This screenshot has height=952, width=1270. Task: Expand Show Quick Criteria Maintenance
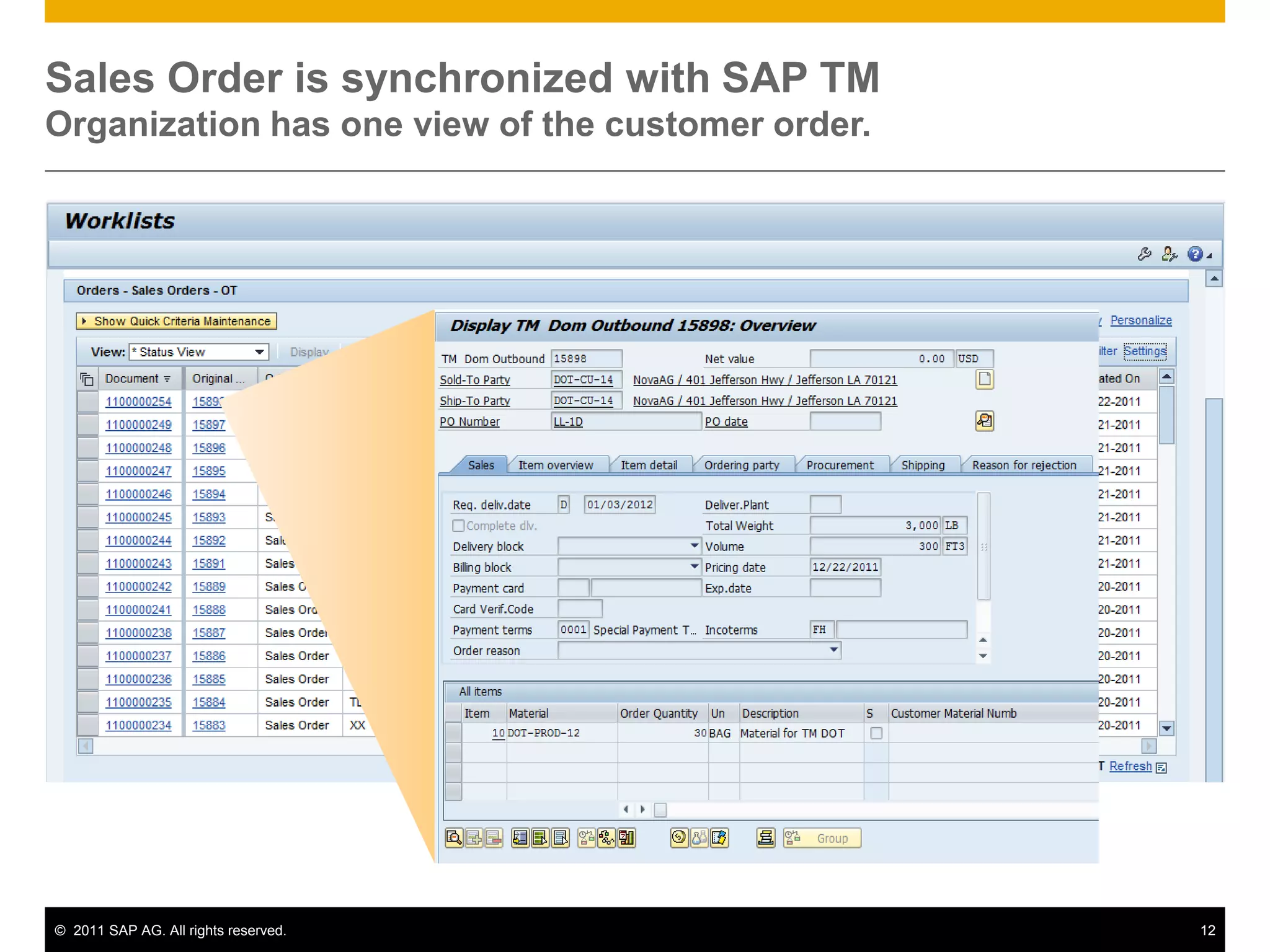tap(176, 321)
